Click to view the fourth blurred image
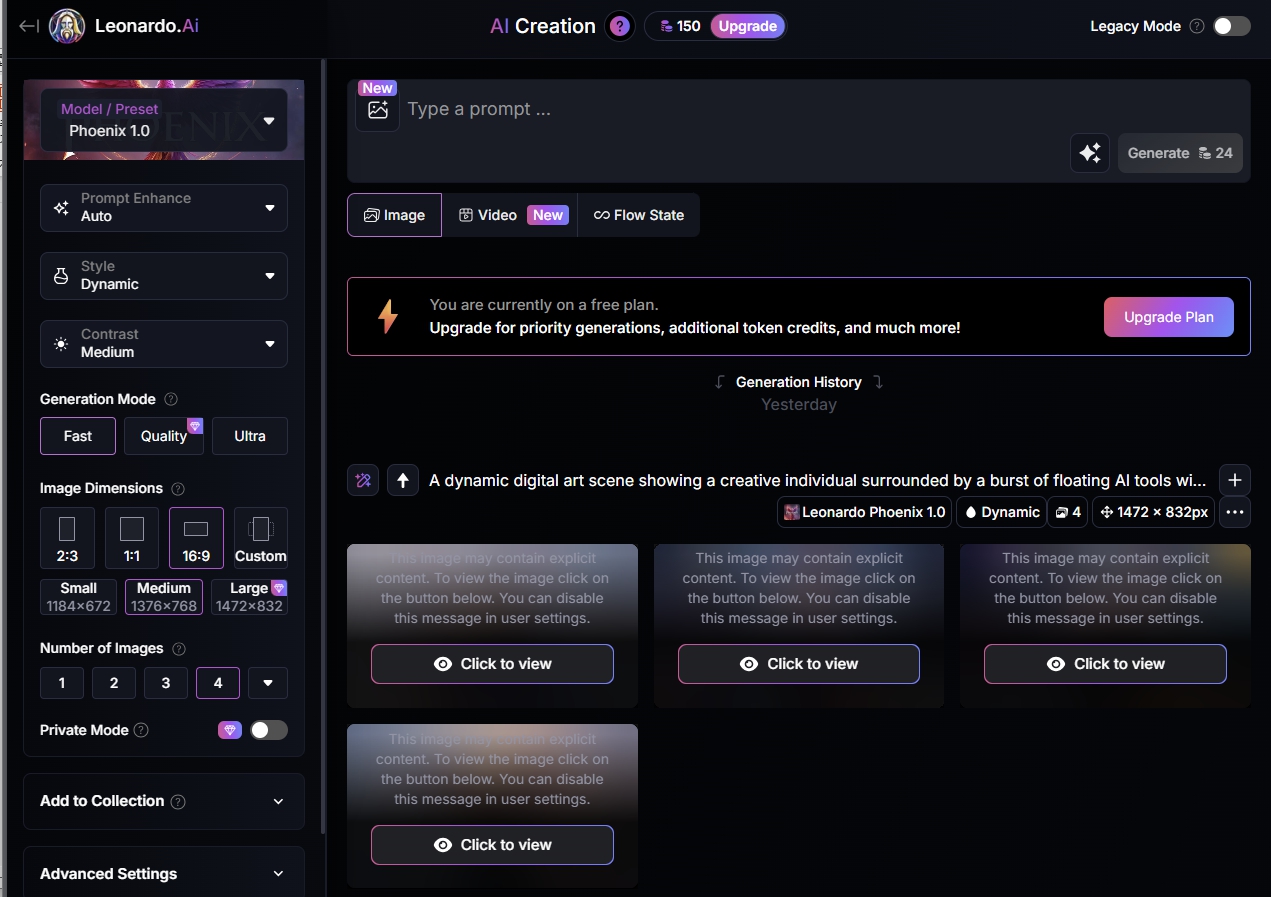This screenshot has height=897, width=1271. (x=492, y=845)
